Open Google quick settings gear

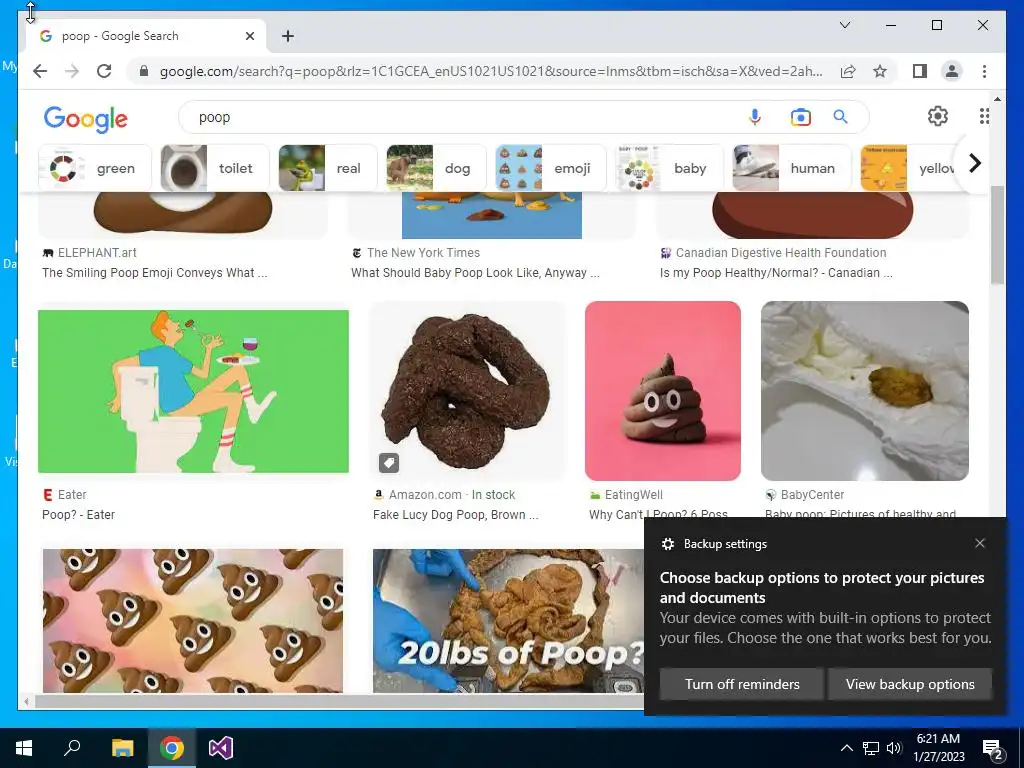coord(938,116)
